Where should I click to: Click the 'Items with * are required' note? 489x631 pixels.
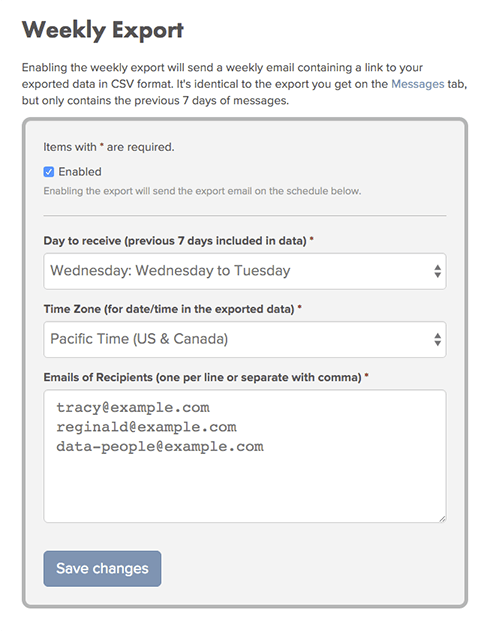109,147
